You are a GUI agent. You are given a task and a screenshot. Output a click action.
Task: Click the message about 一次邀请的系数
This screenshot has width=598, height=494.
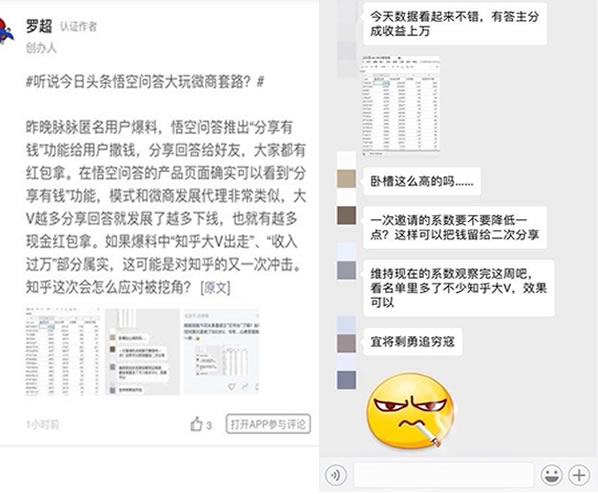pos(455,227)
